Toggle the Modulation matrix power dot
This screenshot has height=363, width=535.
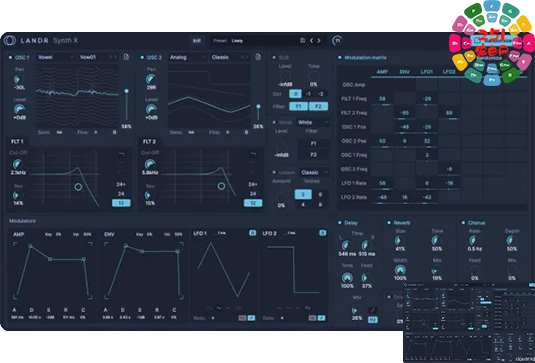click(x=339, y=58)
